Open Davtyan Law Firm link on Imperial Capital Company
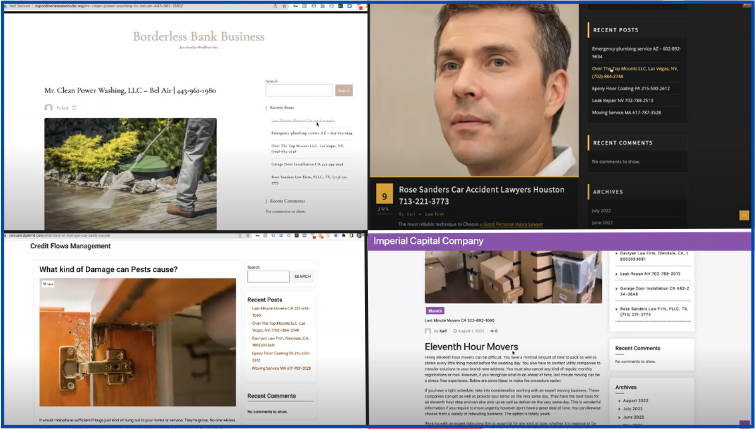The width and height of the screenshot is (755, 429). click(x=654, y=256)
